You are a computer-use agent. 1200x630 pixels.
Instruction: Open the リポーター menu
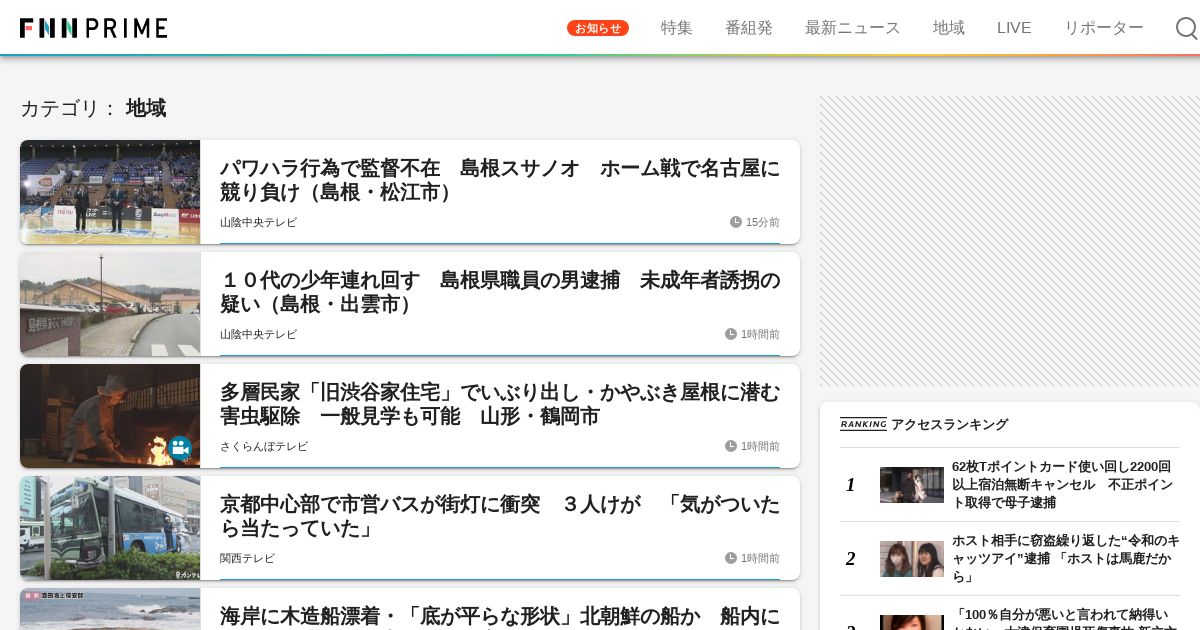(x=1104, y=28)
